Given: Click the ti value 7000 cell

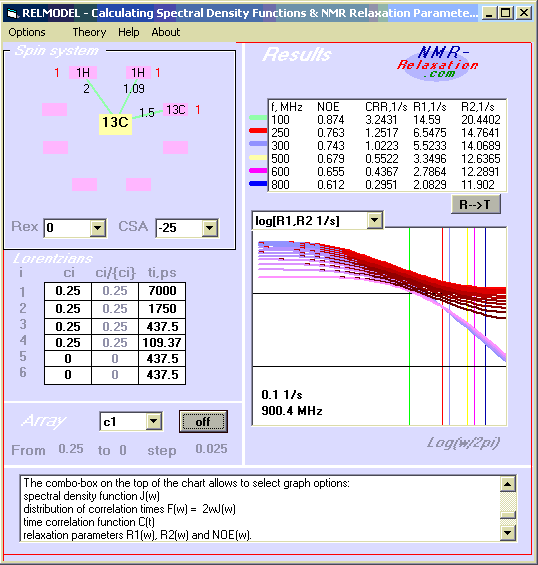Looking at the screenshot, I should (162, 291).
